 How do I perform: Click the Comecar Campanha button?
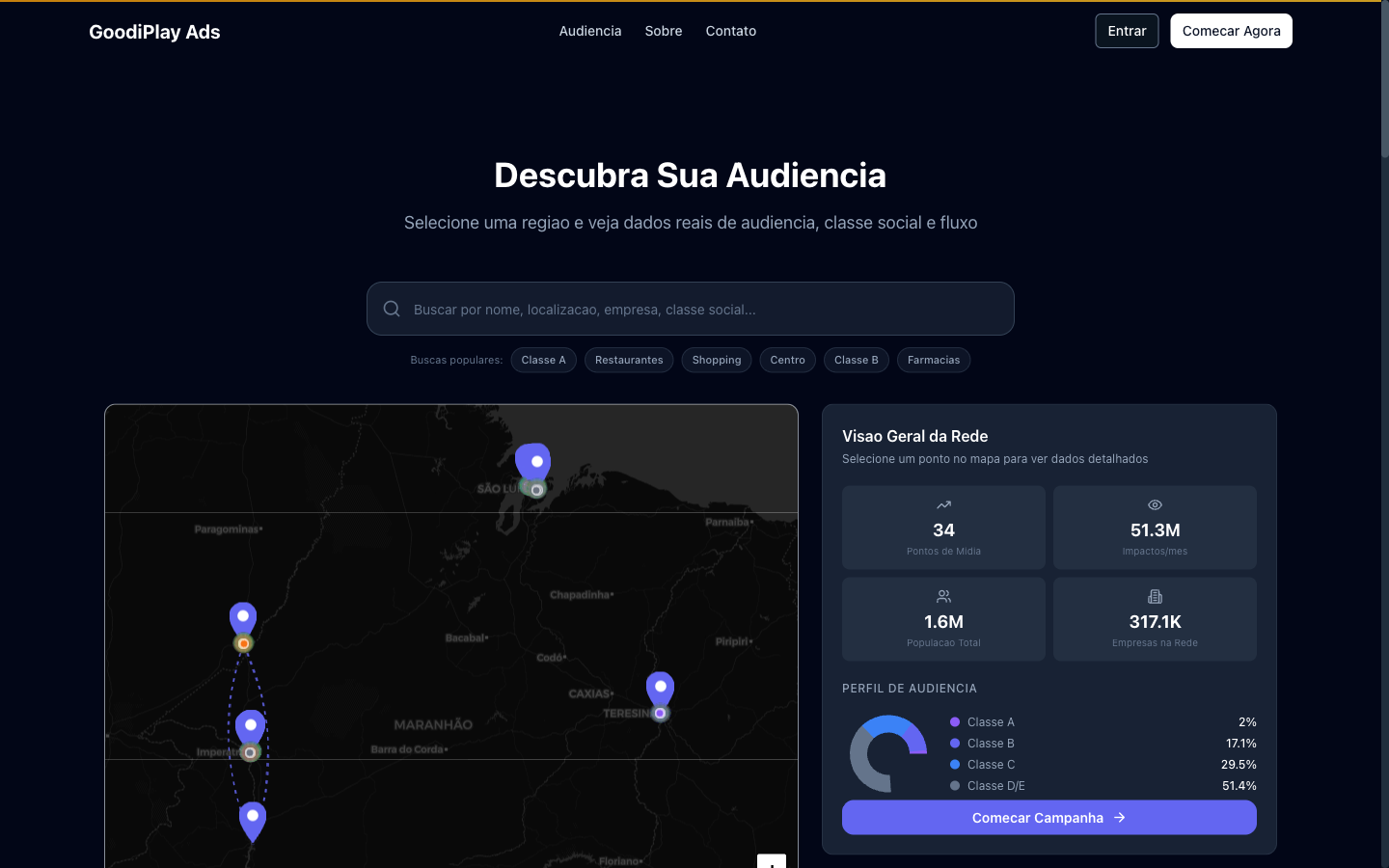[x=1049, y=818]
